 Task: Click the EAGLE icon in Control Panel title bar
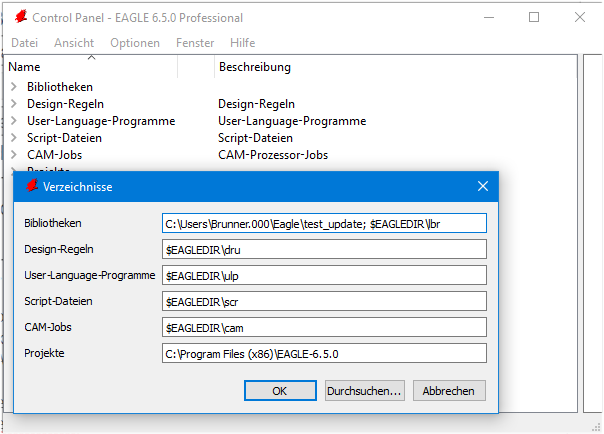[x=21, y=17]
